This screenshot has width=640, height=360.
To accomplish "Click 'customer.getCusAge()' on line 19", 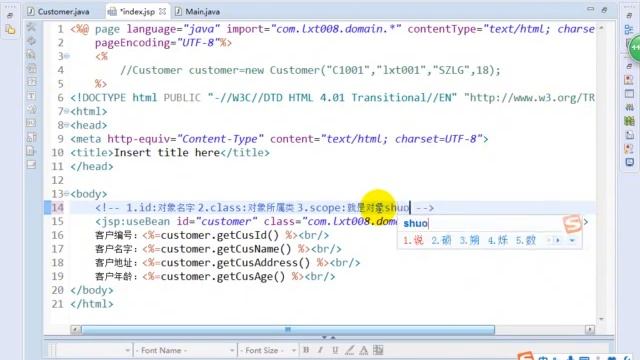I will point(223,276).
